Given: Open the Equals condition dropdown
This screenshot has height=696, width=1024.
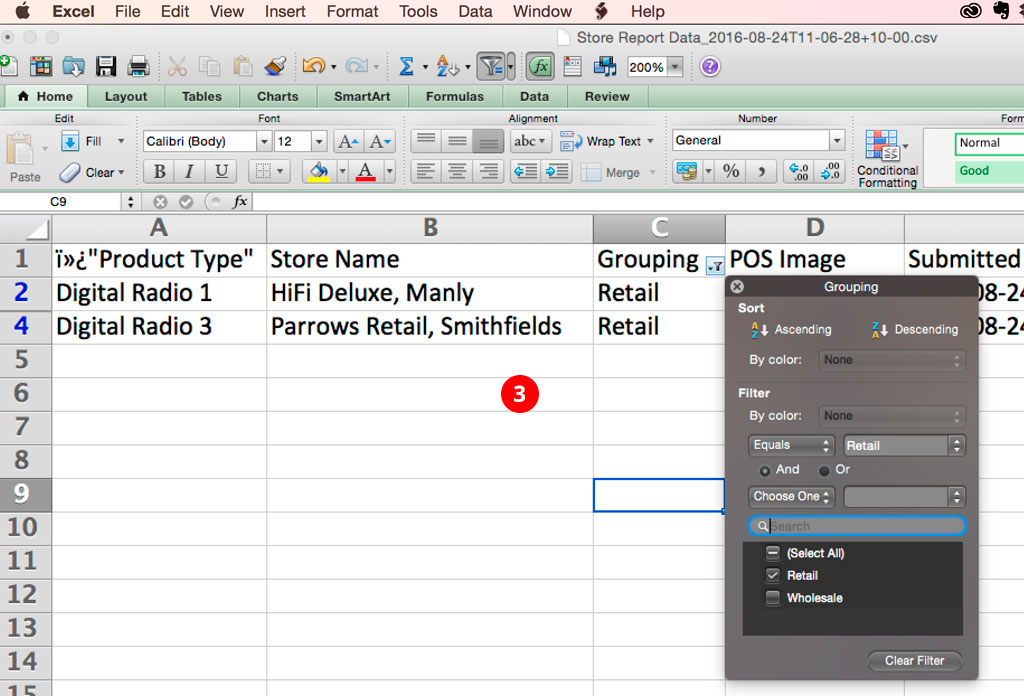Looking at the screenshot, I should tap(791, 446).
